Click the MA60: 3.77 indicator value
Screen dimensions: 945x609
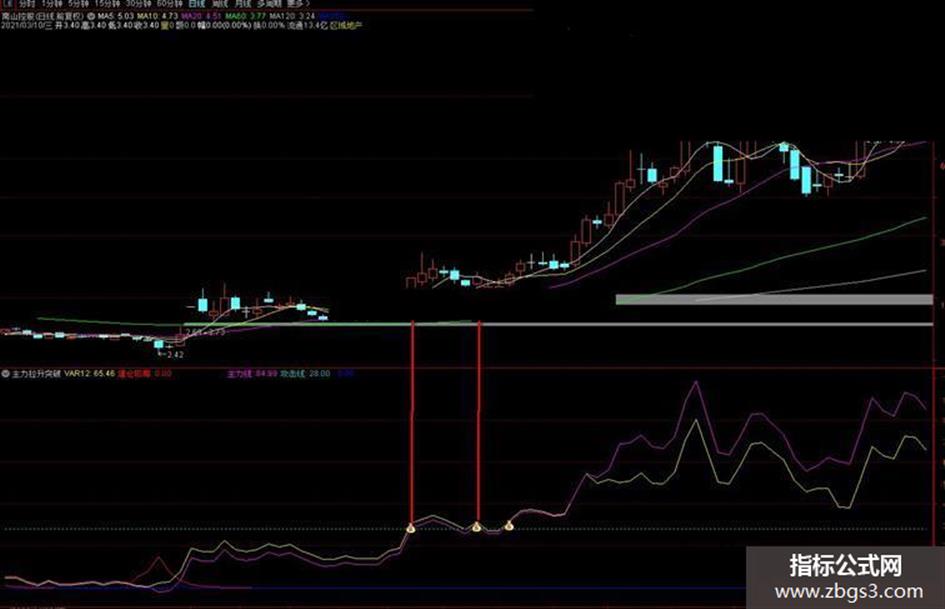[x=246, y=16]
